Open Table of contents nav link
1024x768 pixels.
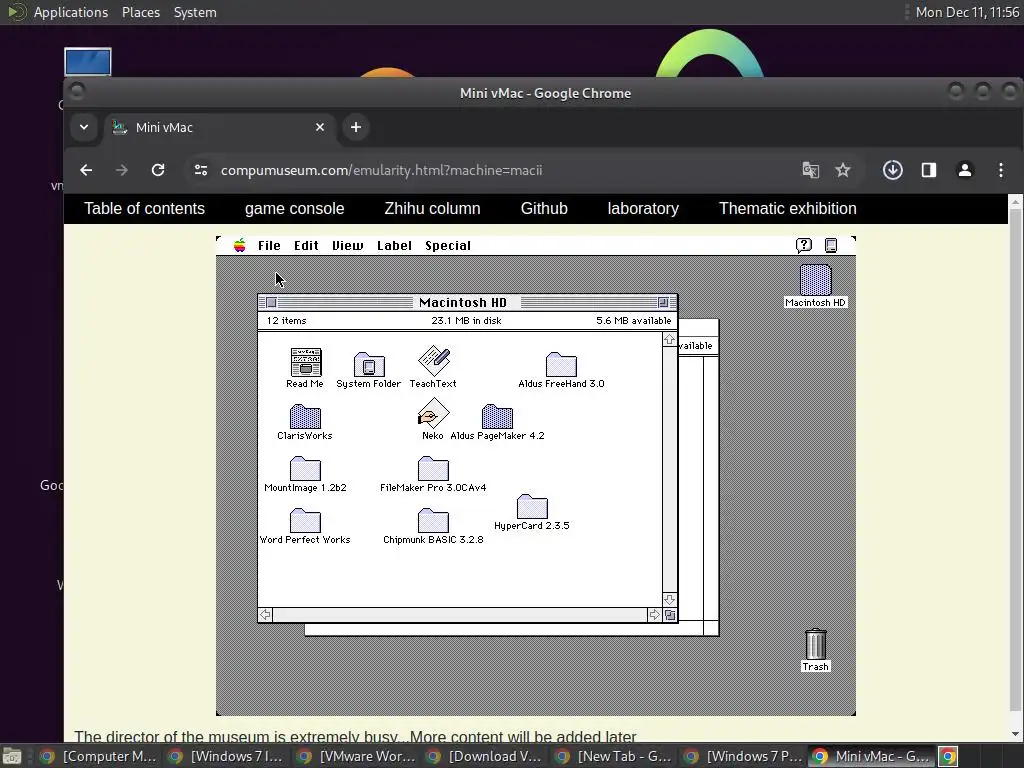tap(144, 208)
